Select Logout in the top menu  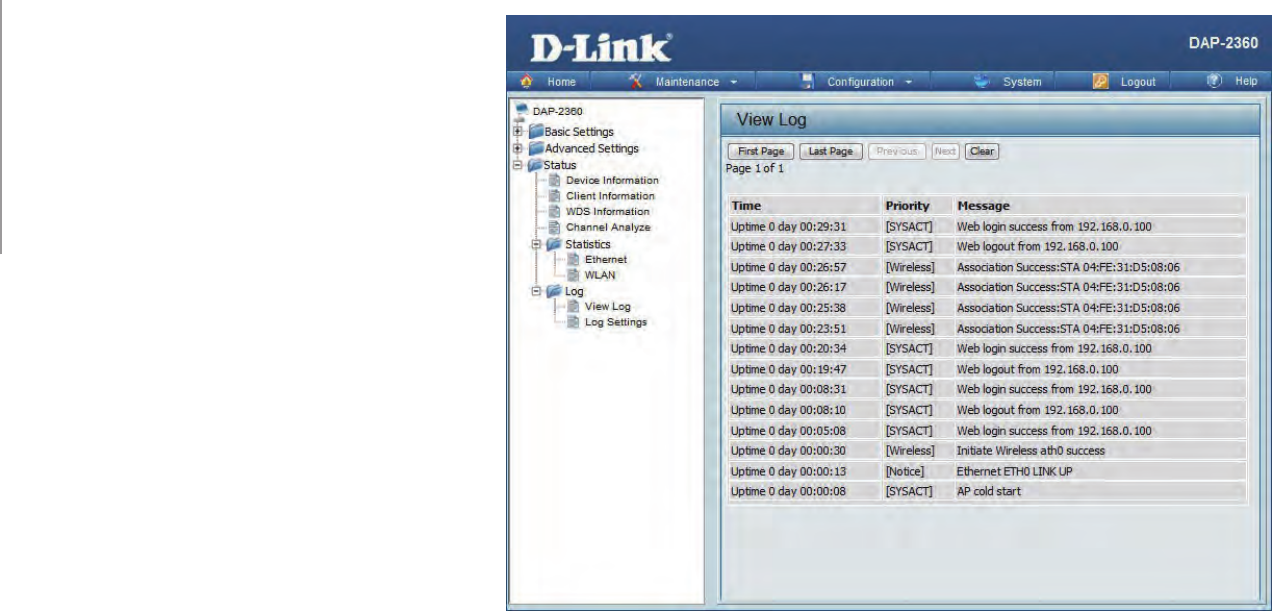(x=1139, y=82)
